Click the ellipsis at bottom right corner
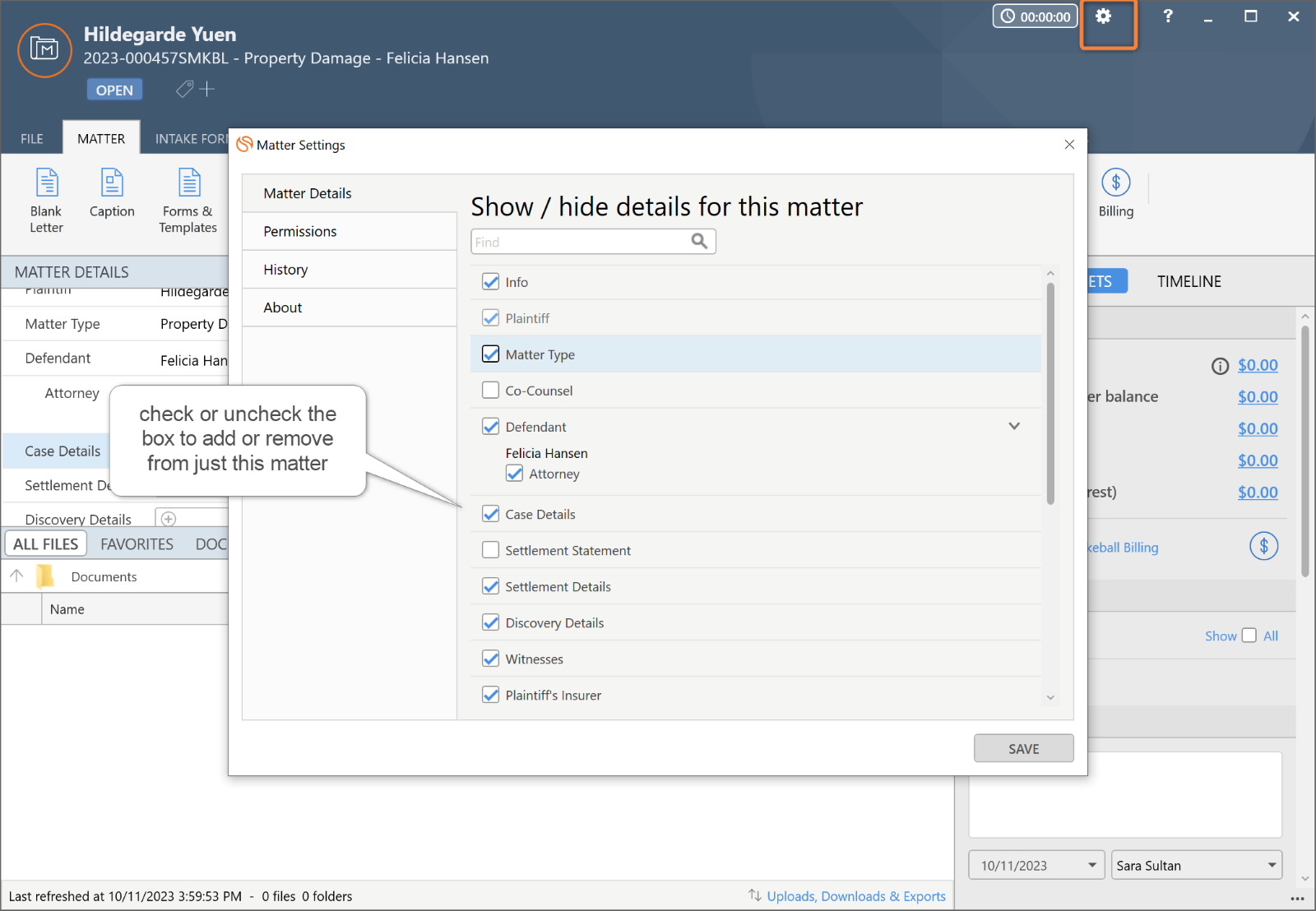The width and height of the screenshot is (1316, 911). pyautogui.click(x=1297, y=899)
